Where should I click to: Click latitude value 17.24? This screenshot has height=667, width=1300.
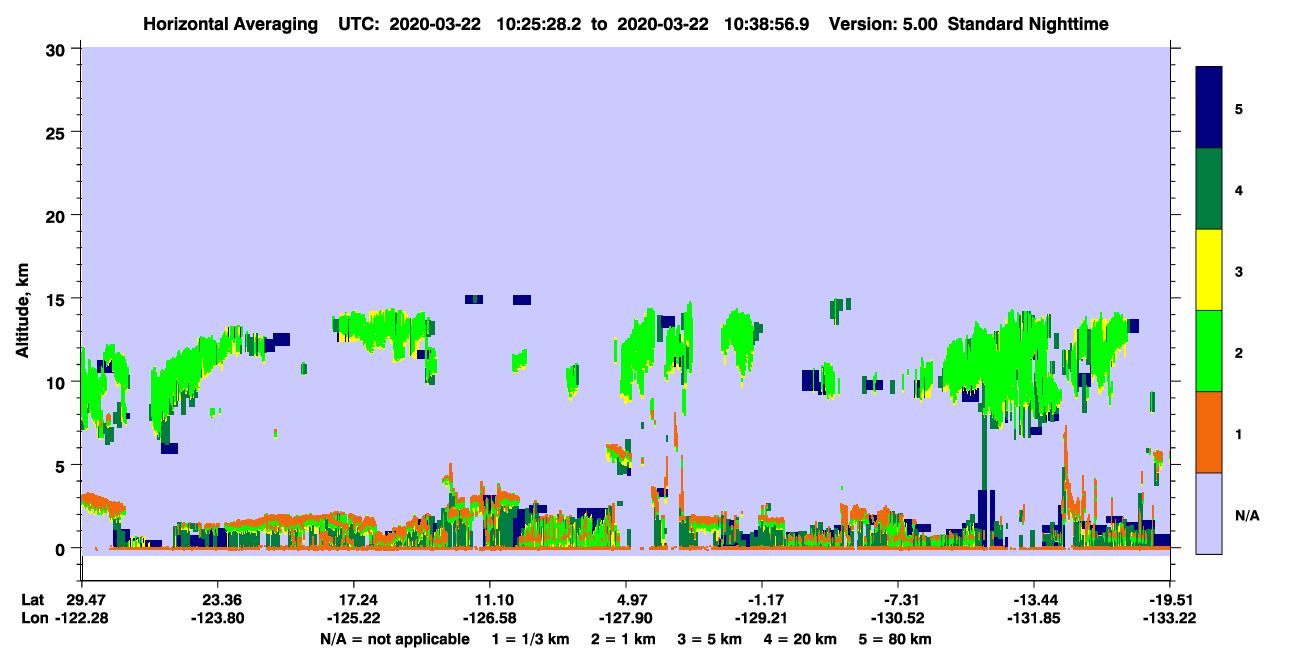coord(353,600)
